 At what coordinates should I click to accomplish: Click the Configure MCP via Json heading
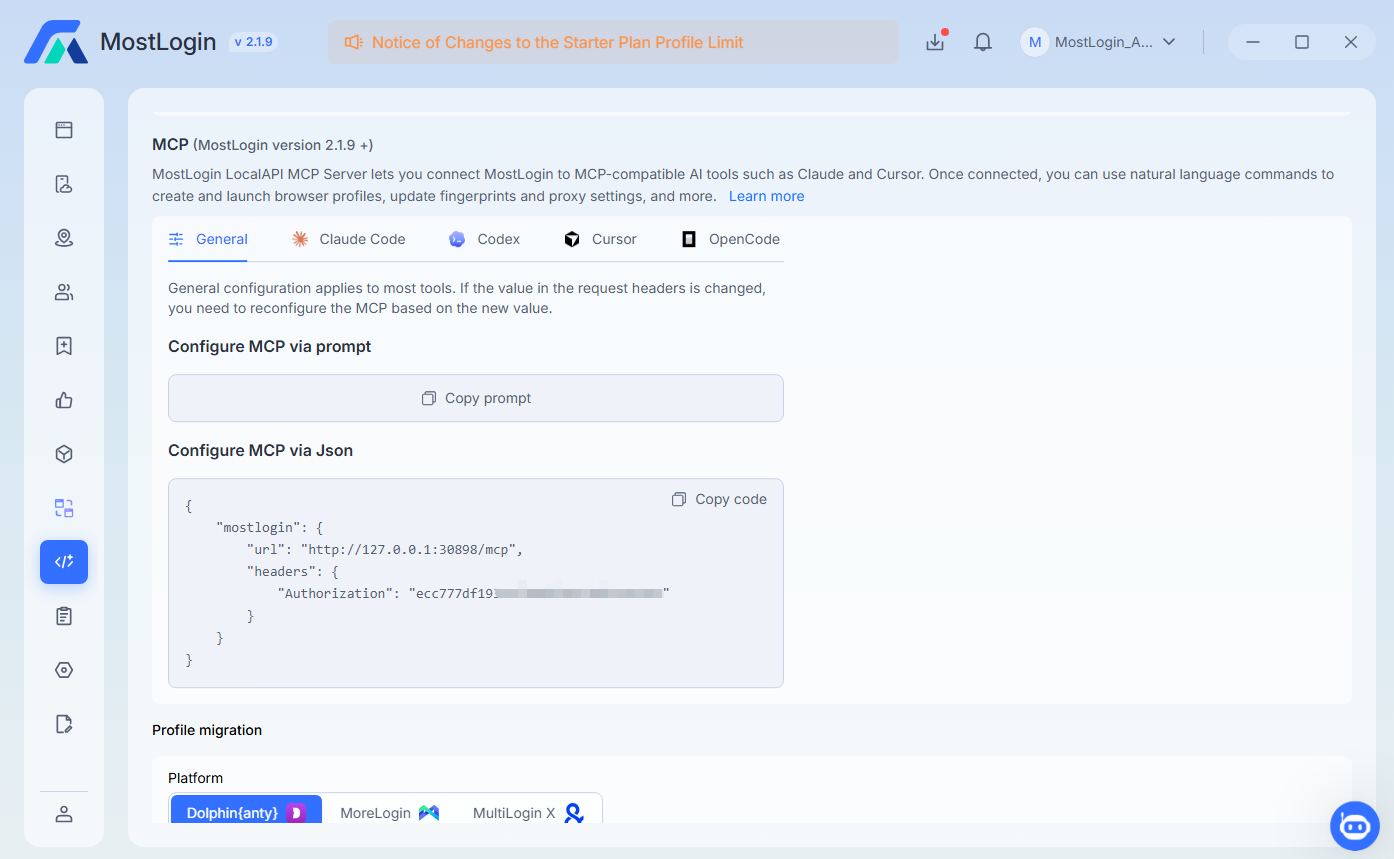260,450
